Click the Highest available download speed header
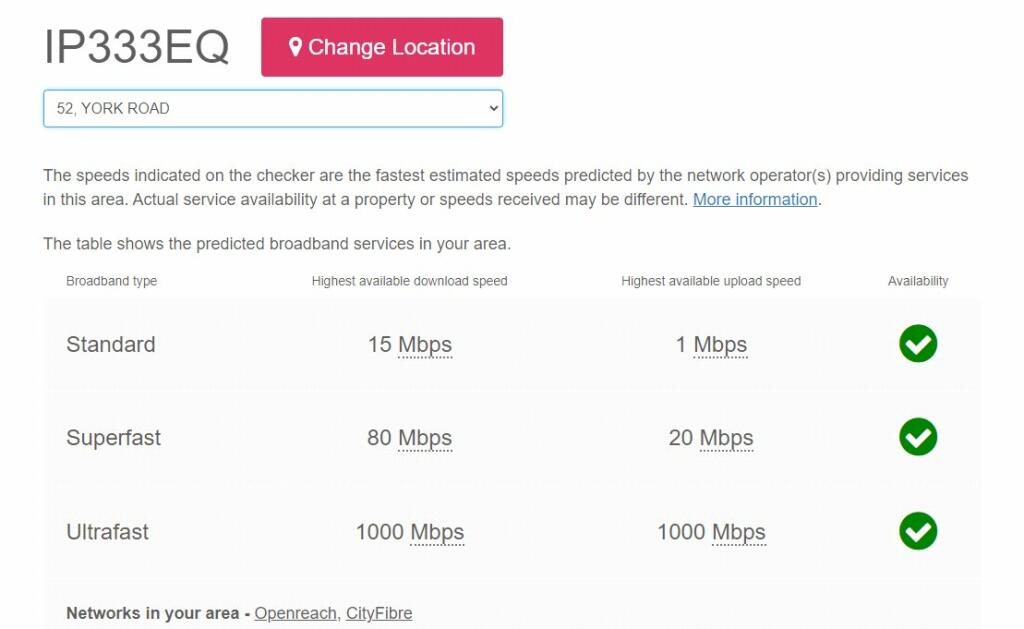Screen dimensions: 1024x629 click(409, 281)
